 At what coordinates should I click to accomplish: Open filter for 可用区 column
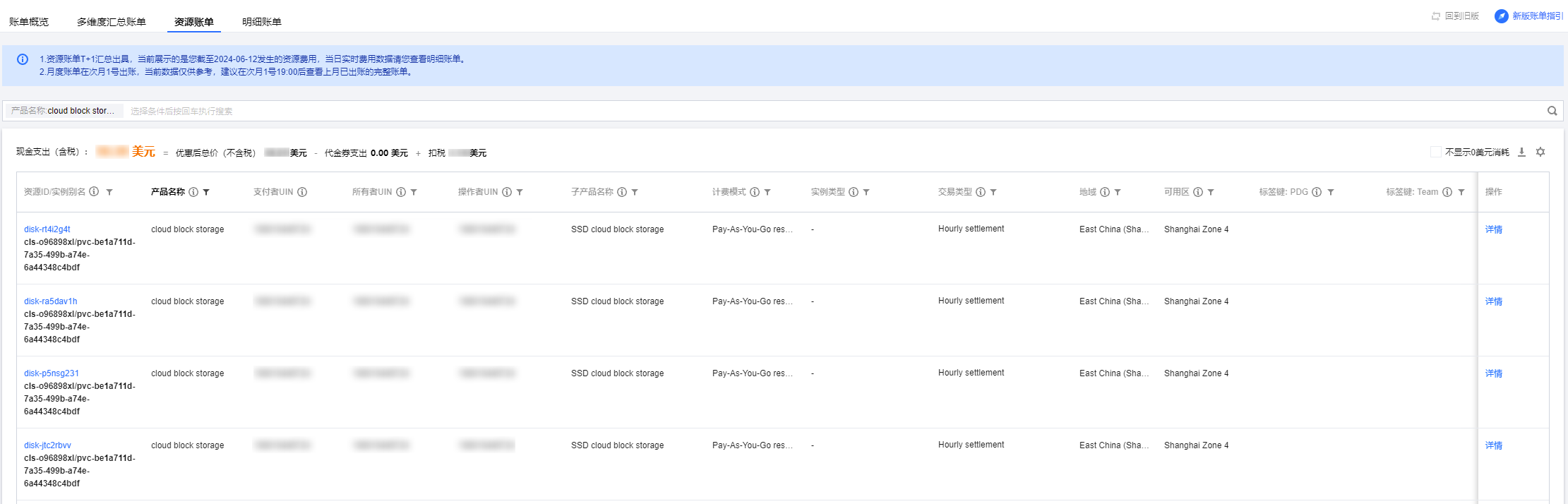pyautogui.click(x=1211, y=192)
